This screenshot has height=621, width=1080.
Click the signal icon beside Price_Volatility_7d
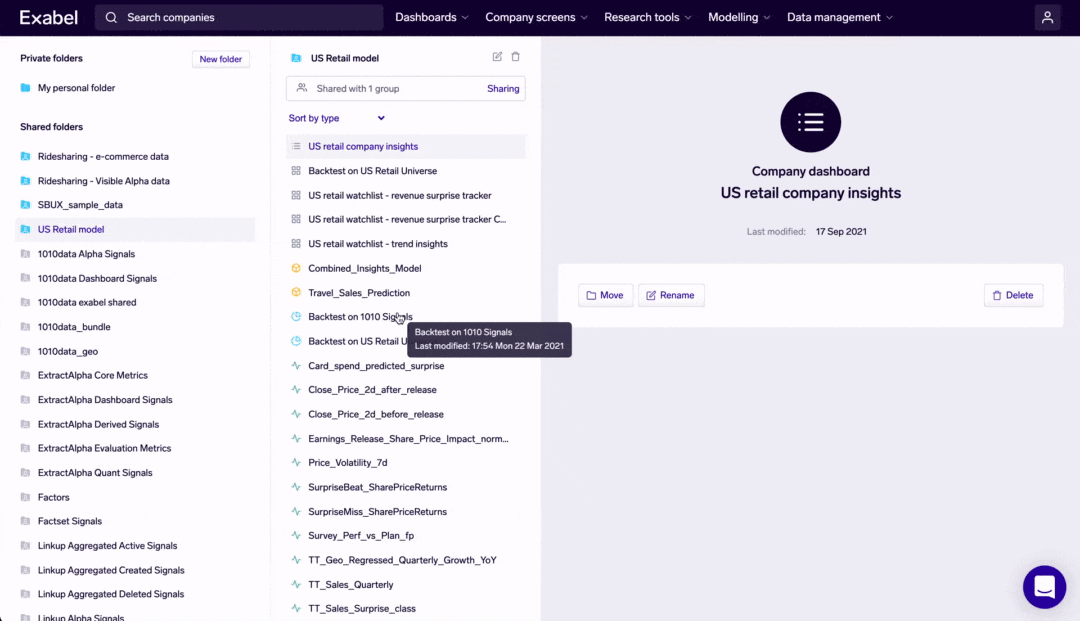click(x=296, y=463)
